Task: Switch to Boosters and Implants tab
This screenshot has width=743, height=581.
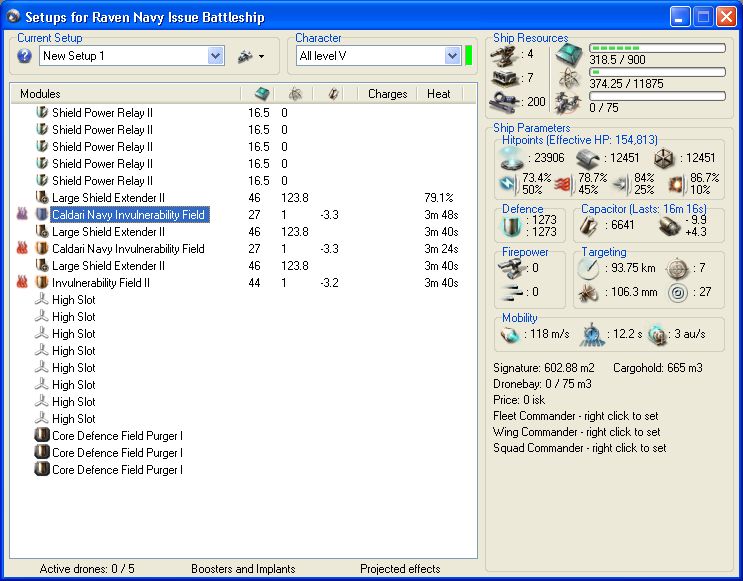Action: [x=243, y=569]
